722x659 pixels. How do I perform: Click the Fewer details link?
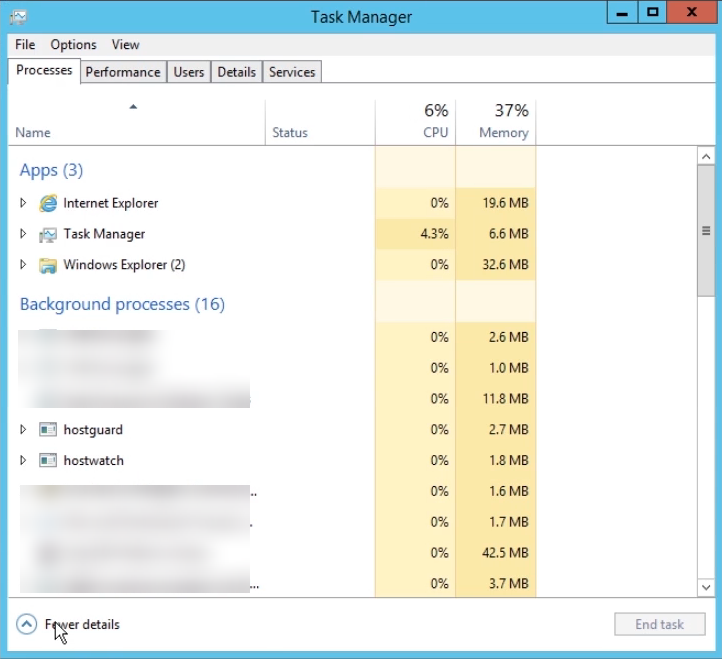click(82, 624)
